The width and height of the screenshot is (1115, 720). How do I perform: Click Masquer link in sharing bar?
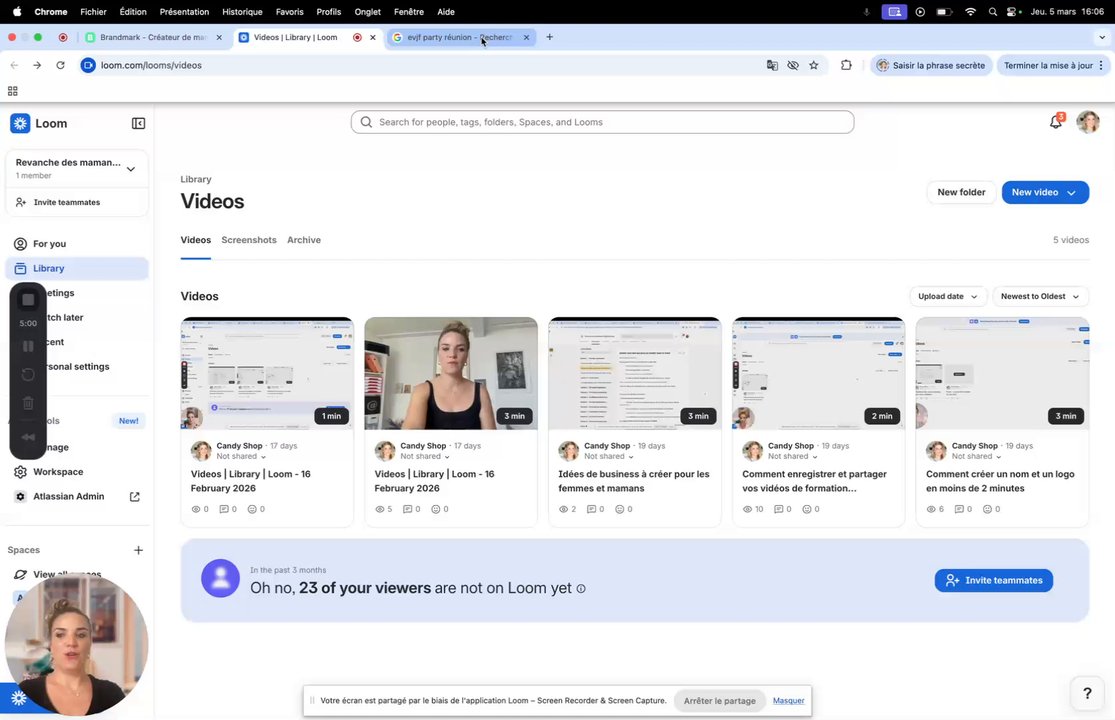coord(789,701)
